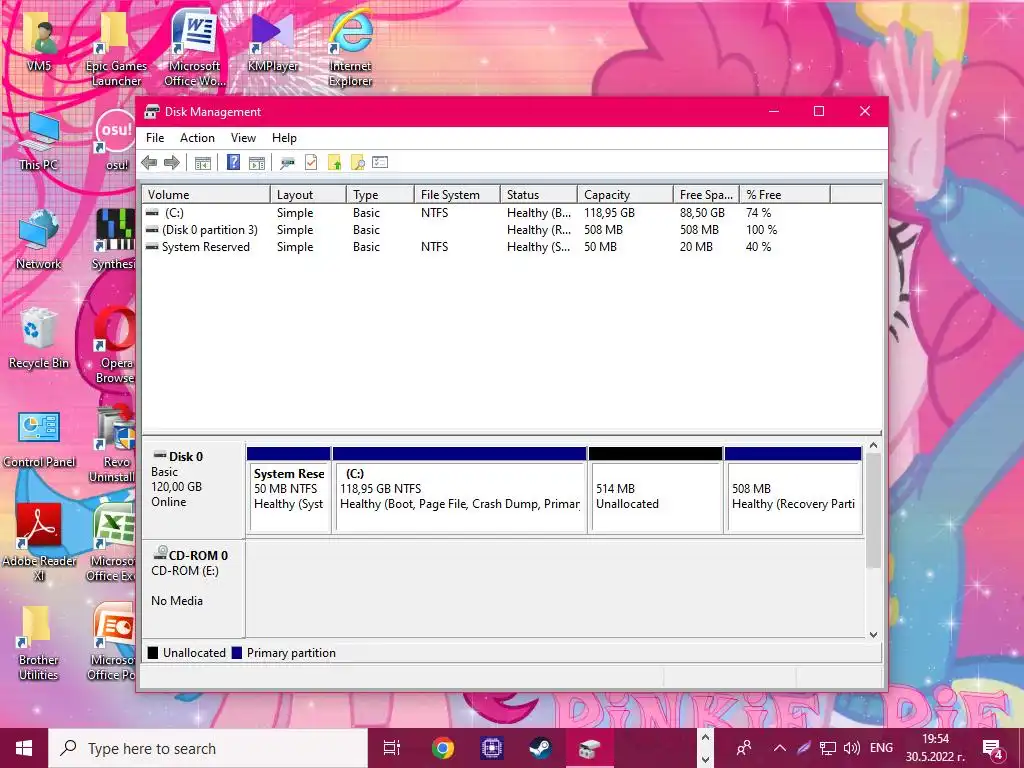Screen dimensions: 1024x768
Task: Select the System Reserved 50 MB partition block
Action: pos(289,490)
